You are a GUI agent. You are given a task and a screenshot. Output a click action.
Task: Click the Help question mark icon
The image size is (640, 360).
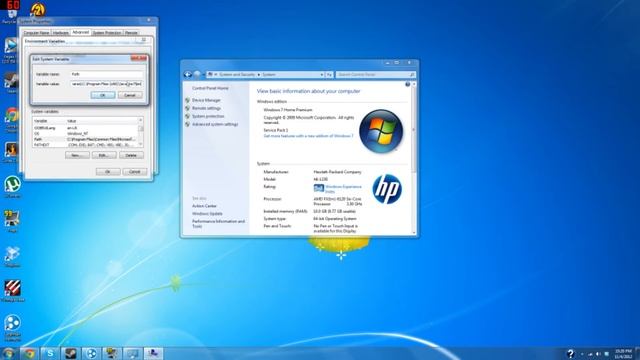pos(407,84)
